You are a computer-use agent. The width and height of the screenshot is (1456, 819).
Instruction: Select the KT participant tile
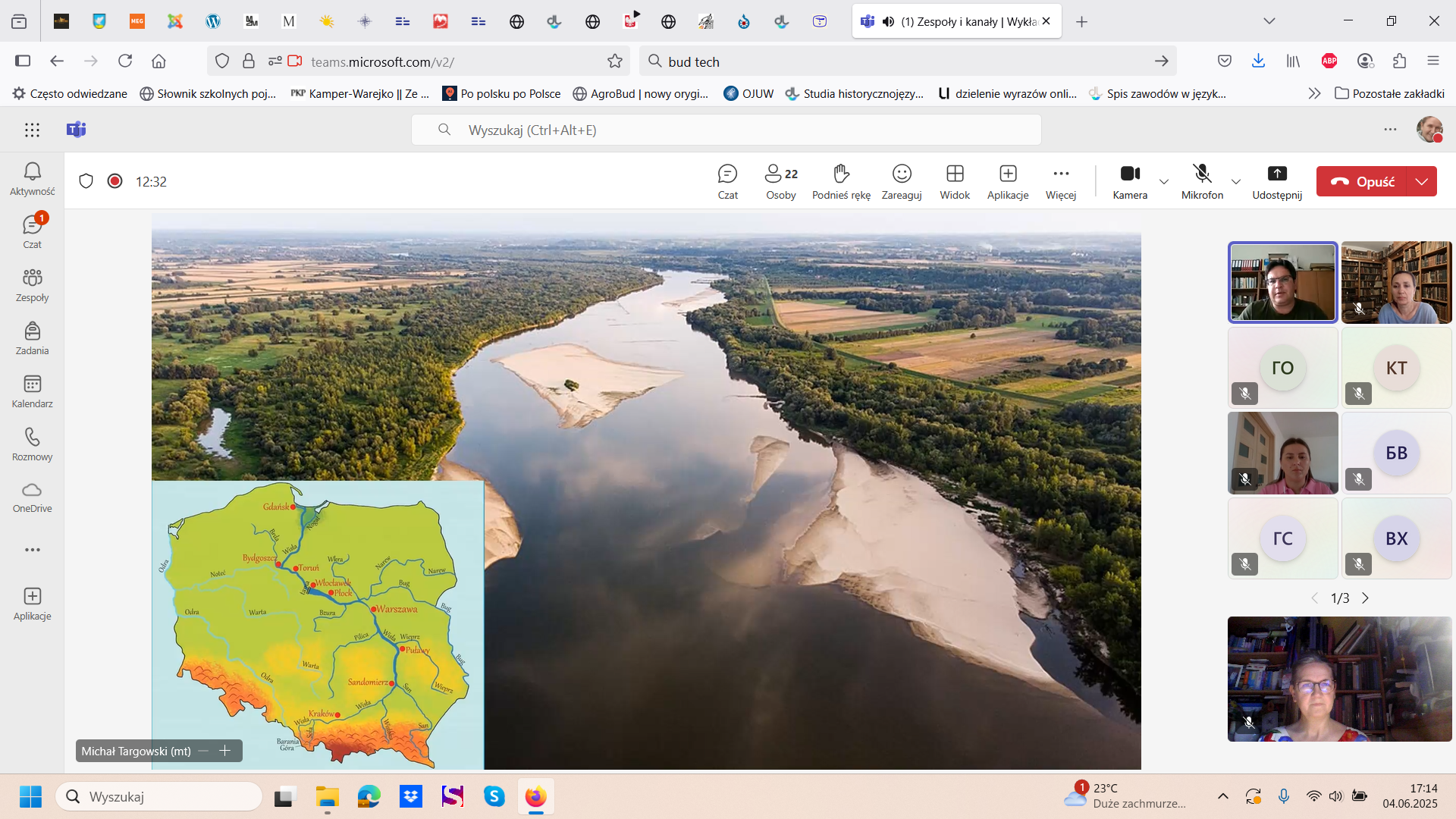point(1396,368)
